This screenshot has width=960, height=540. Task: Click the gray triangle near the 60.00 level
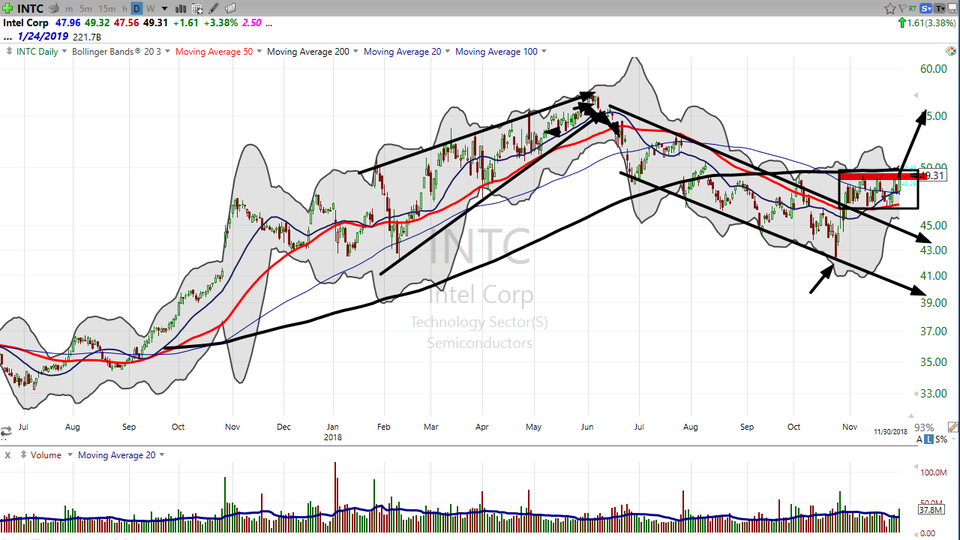[916, 95]
